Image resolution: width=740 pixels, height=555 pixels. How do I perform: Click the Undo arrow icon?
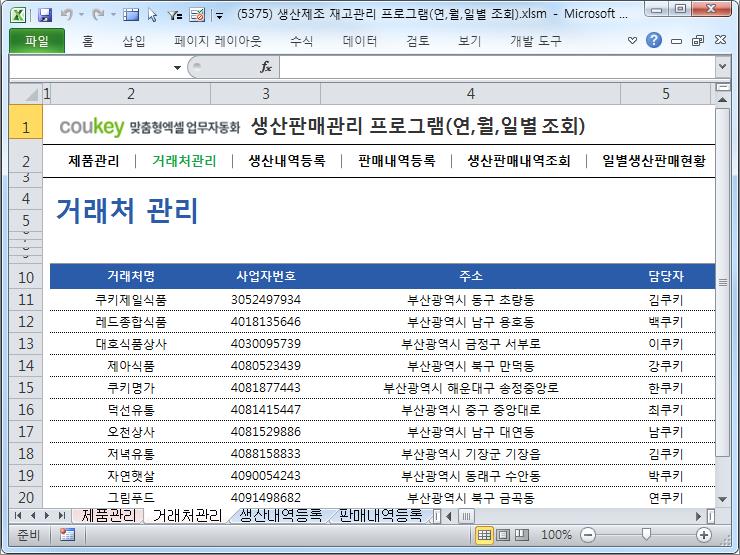tap(67, 15)
